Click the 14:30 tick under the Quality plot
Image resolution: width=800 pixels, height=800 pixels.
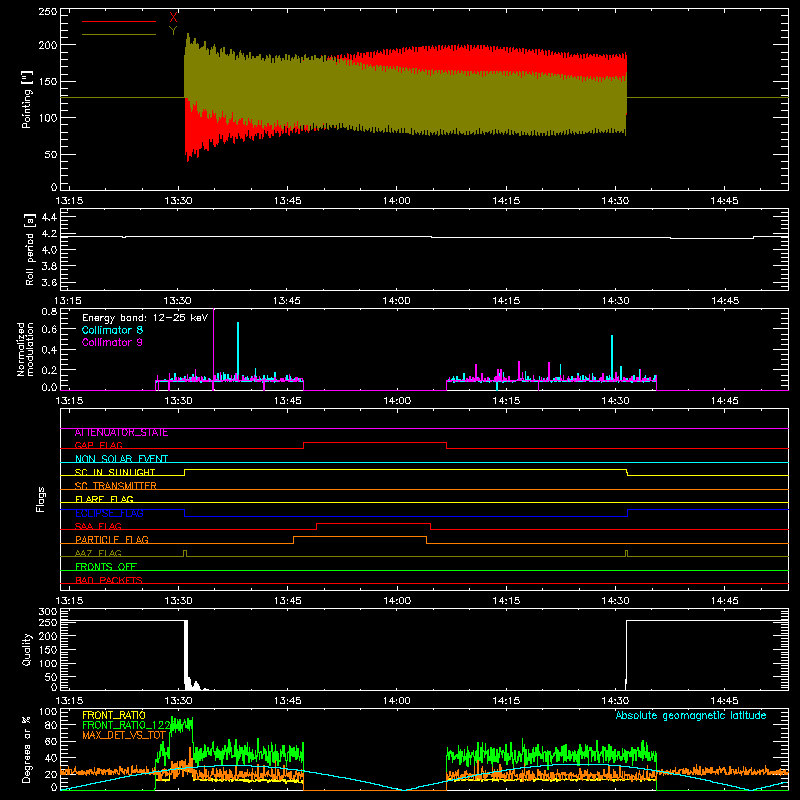(615, 701)
